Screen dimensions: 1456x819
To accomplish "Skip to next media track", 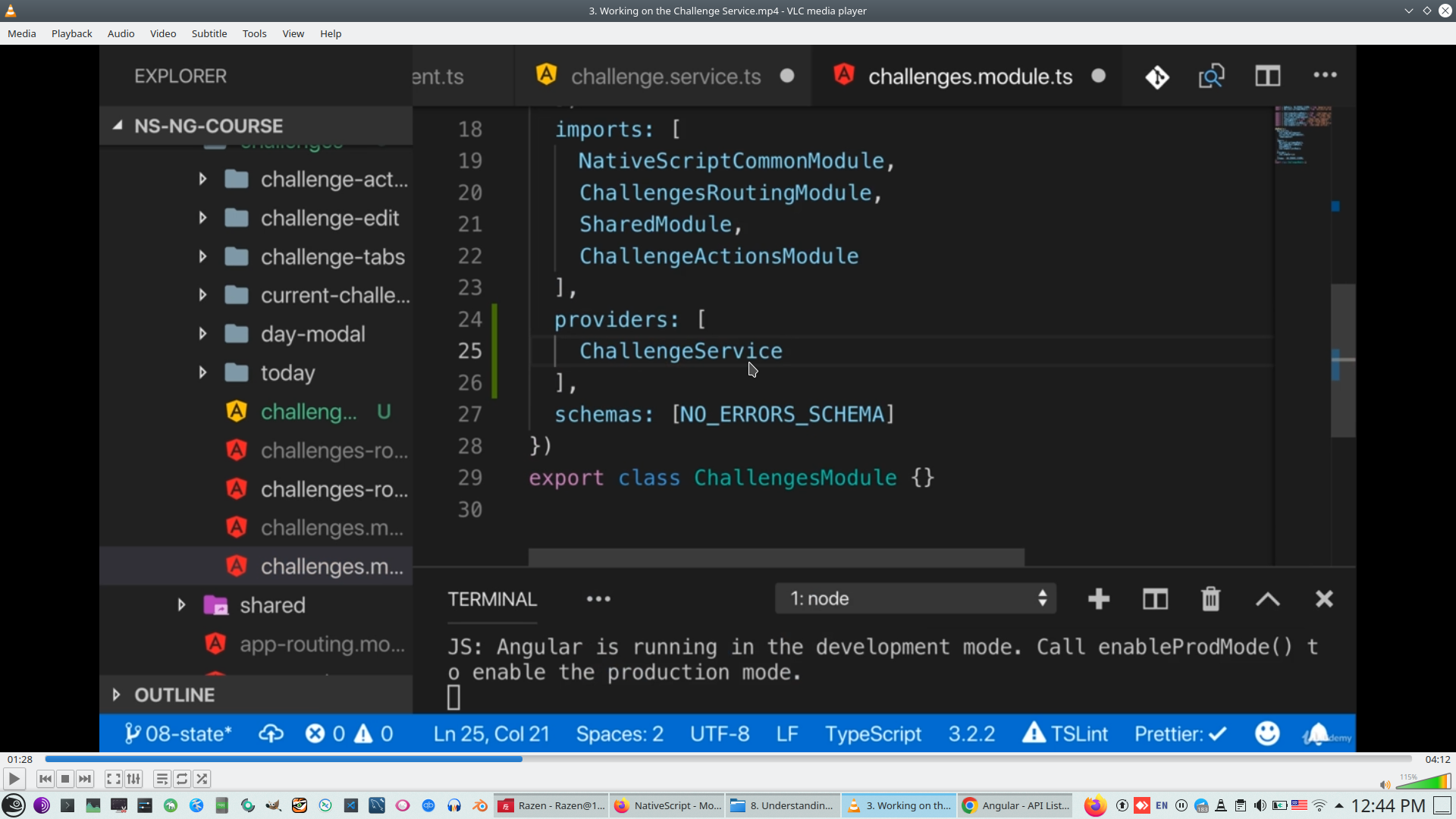I will pyautogui.click(x=85, y=779).
